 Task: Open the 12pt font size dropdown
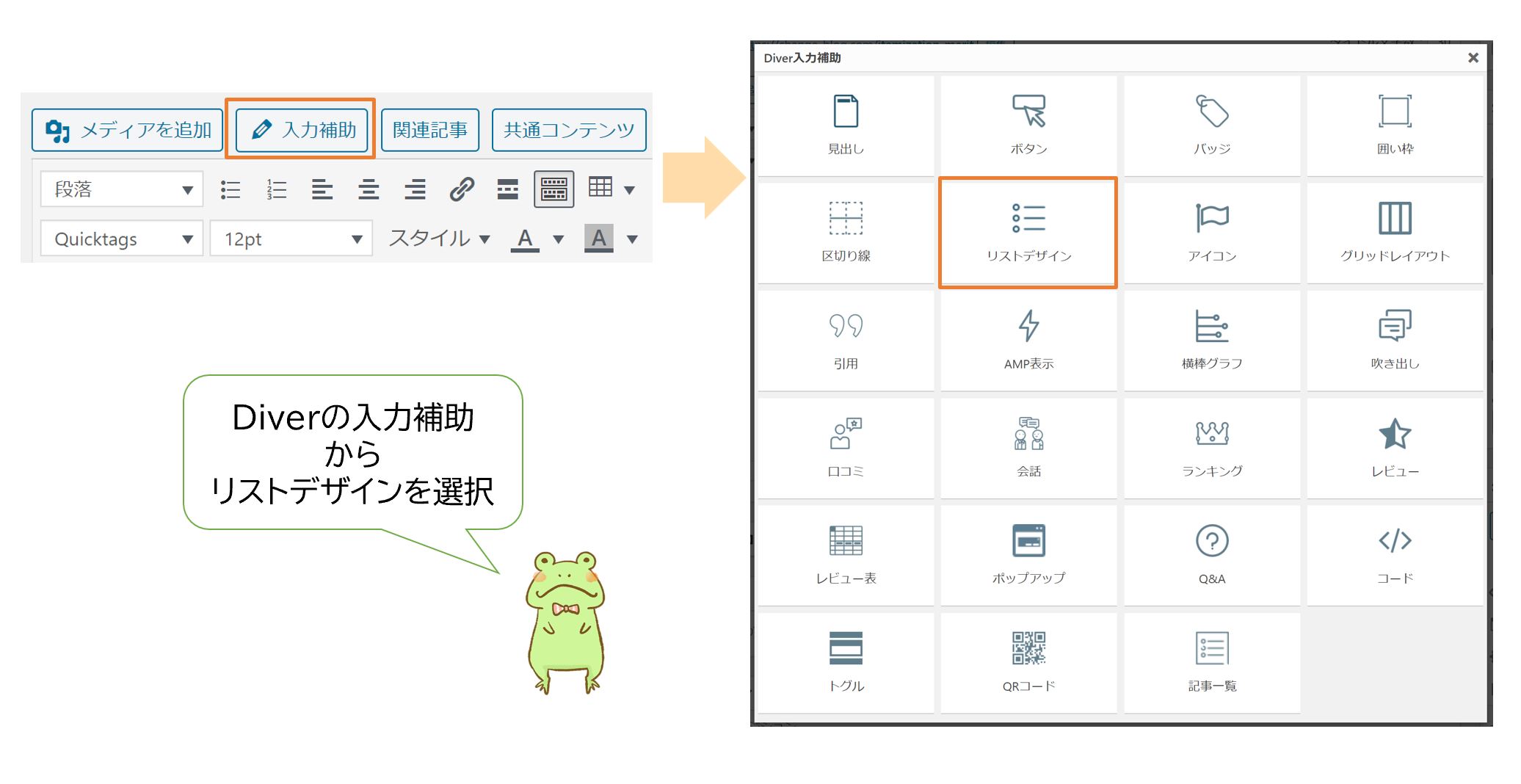291,239
